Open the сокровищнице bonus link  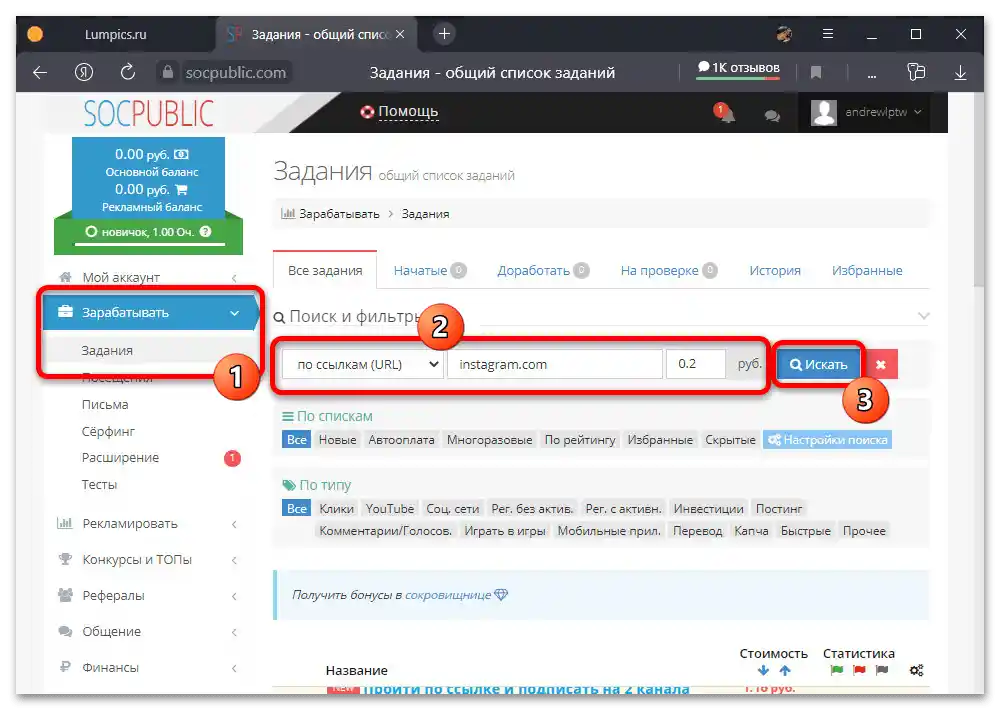[x=448, y=595]
